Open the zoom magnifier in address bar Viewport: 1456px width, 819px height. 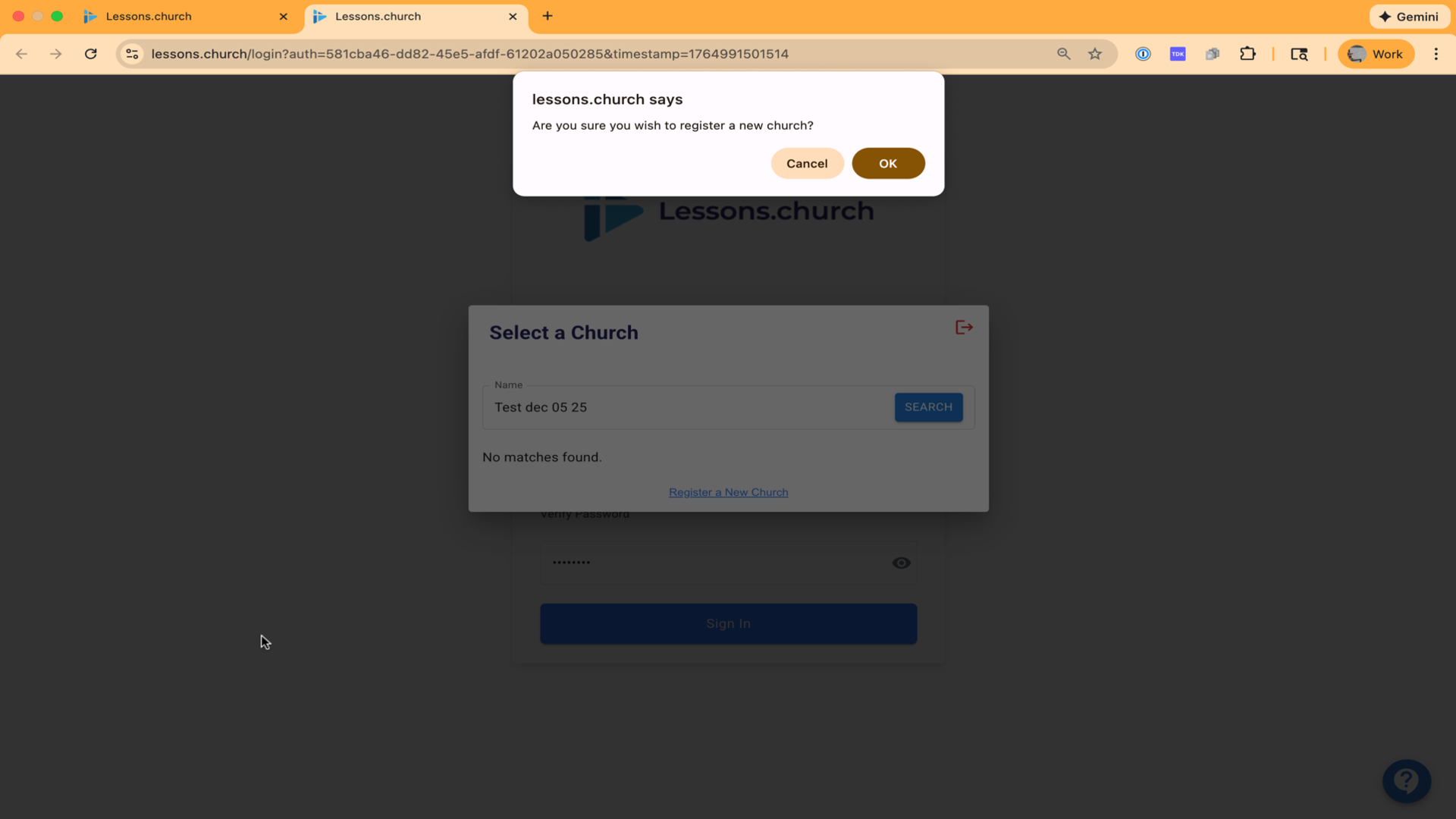pyautogui.click(x=1063, y=54)
